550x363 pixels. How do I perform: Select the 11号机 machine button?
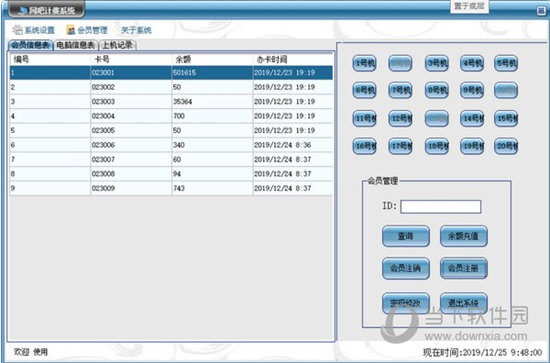[364, 119]
